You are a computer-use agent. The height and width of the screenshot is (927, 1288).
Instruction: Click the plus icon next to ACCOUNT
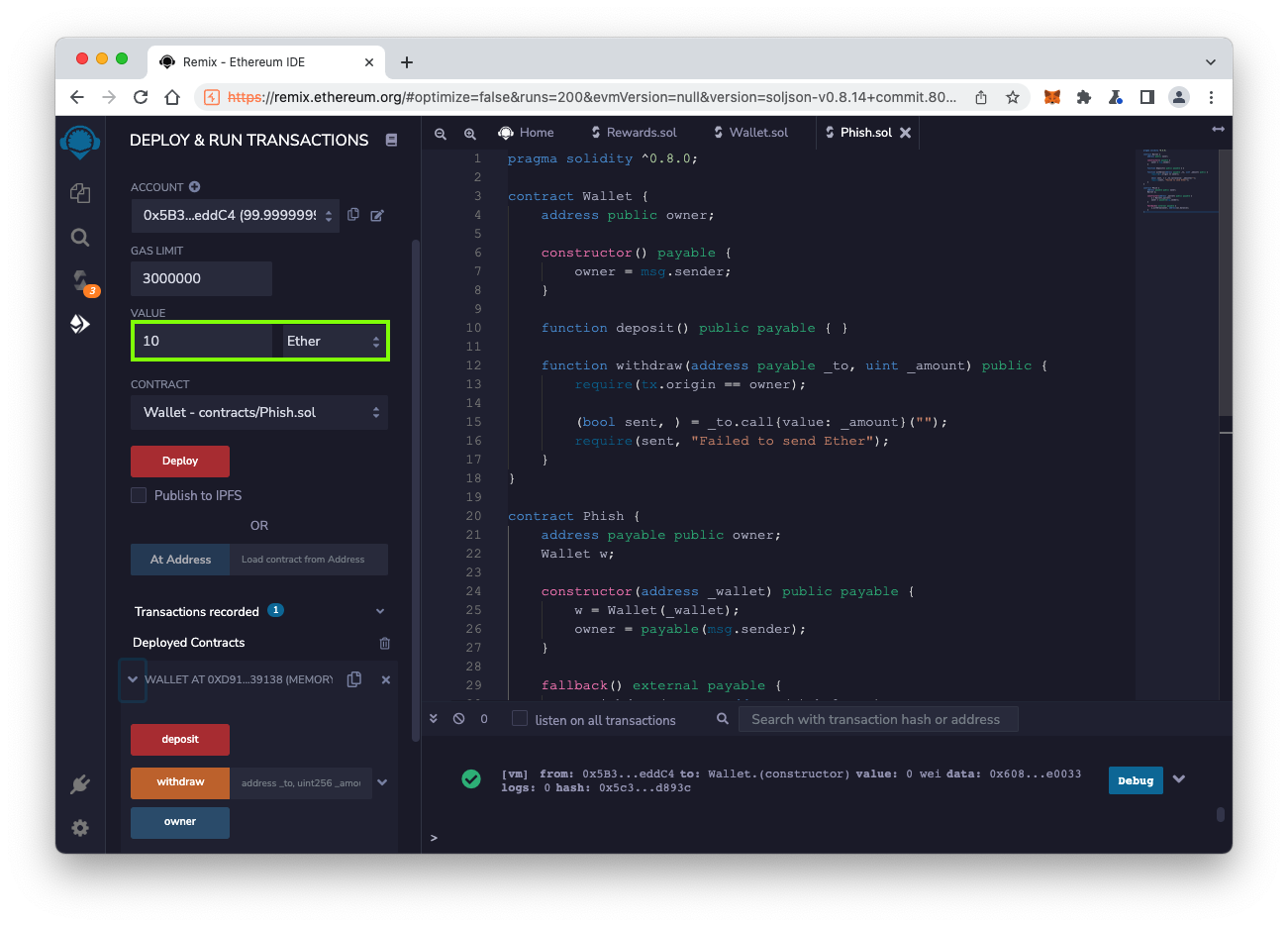(x=194, y=186)
